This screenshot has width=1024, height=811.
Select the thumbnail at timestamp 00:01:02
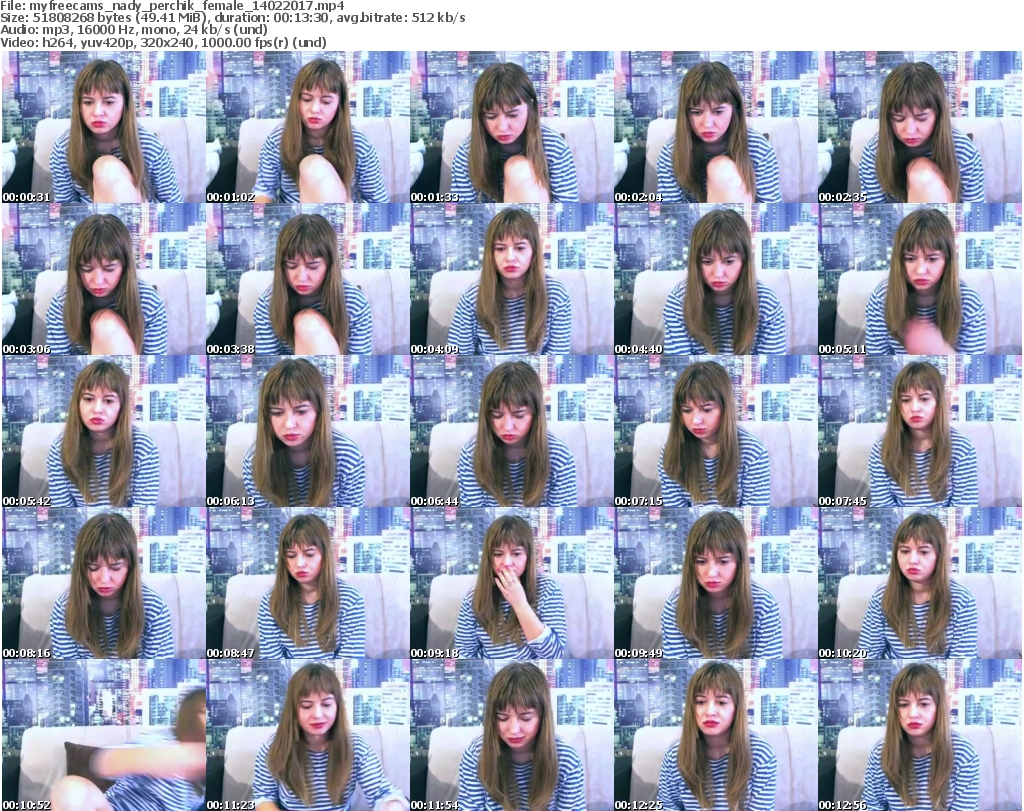(308, 127)
